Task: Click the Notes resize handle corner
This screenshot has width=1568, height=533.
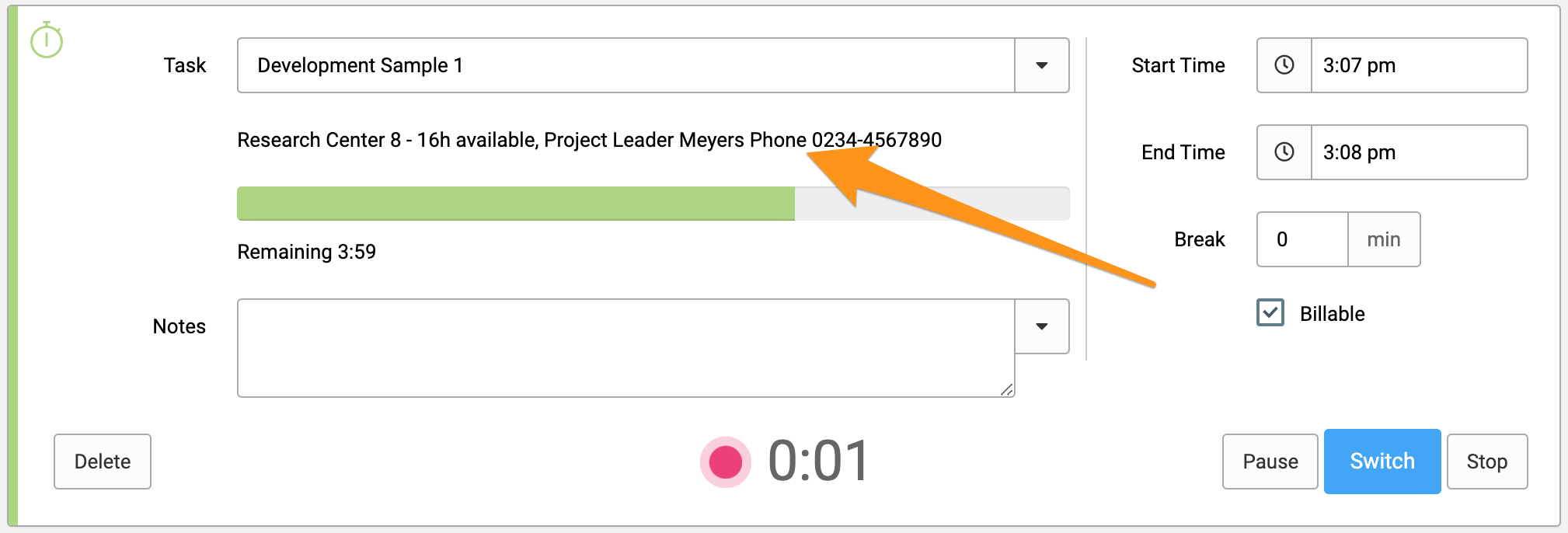Action: click(1007, 389)
